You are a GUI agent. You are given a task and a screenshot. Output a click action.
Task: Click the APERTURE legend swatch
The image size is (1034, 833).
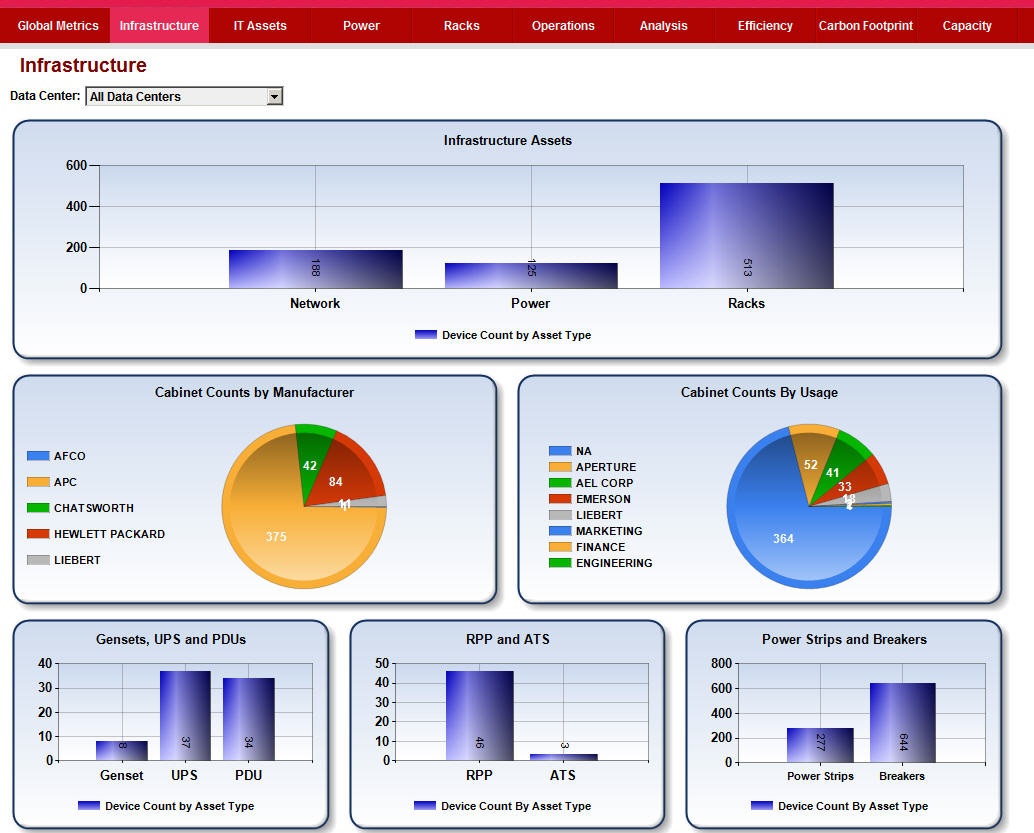tap(560, 467)
